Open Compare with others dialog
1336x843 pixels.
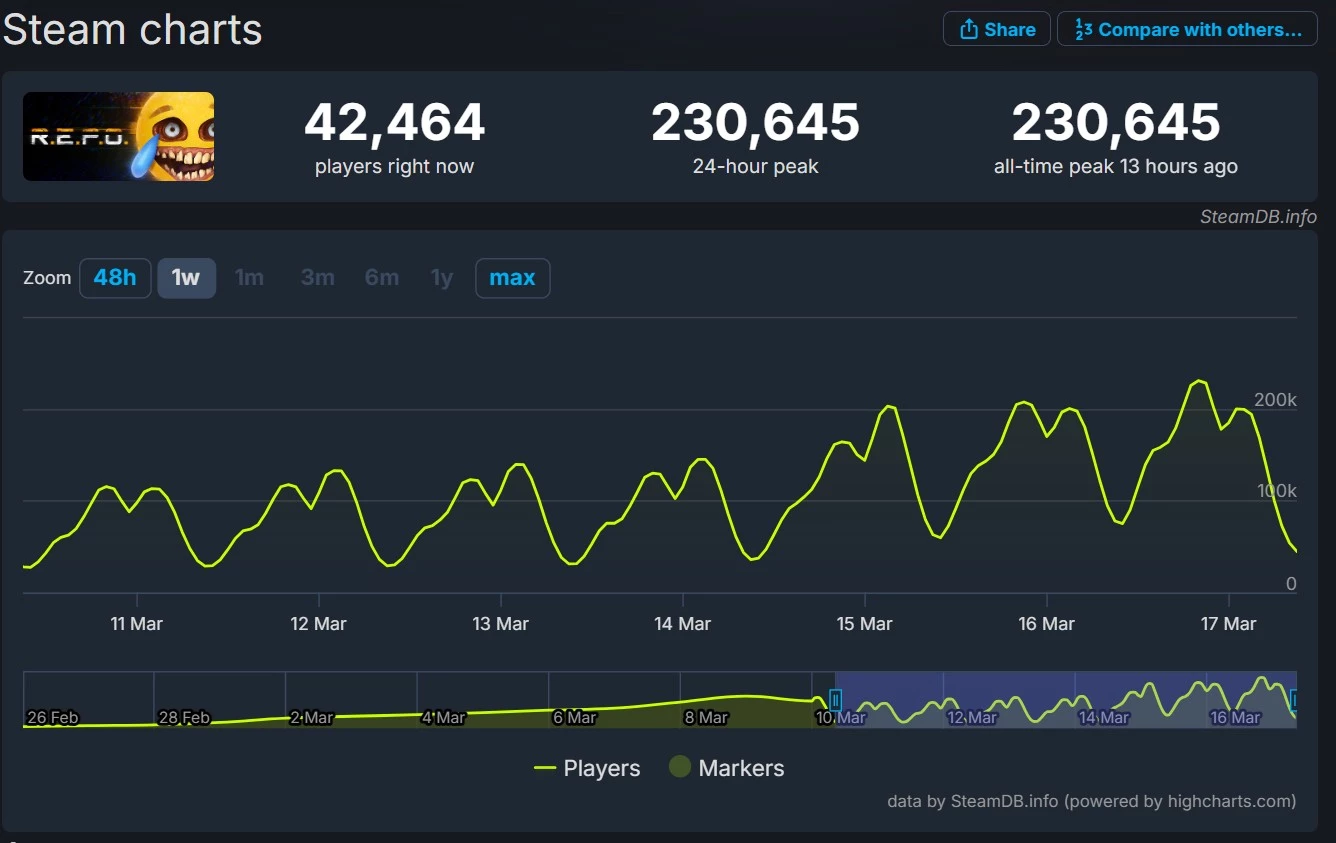1187,29
